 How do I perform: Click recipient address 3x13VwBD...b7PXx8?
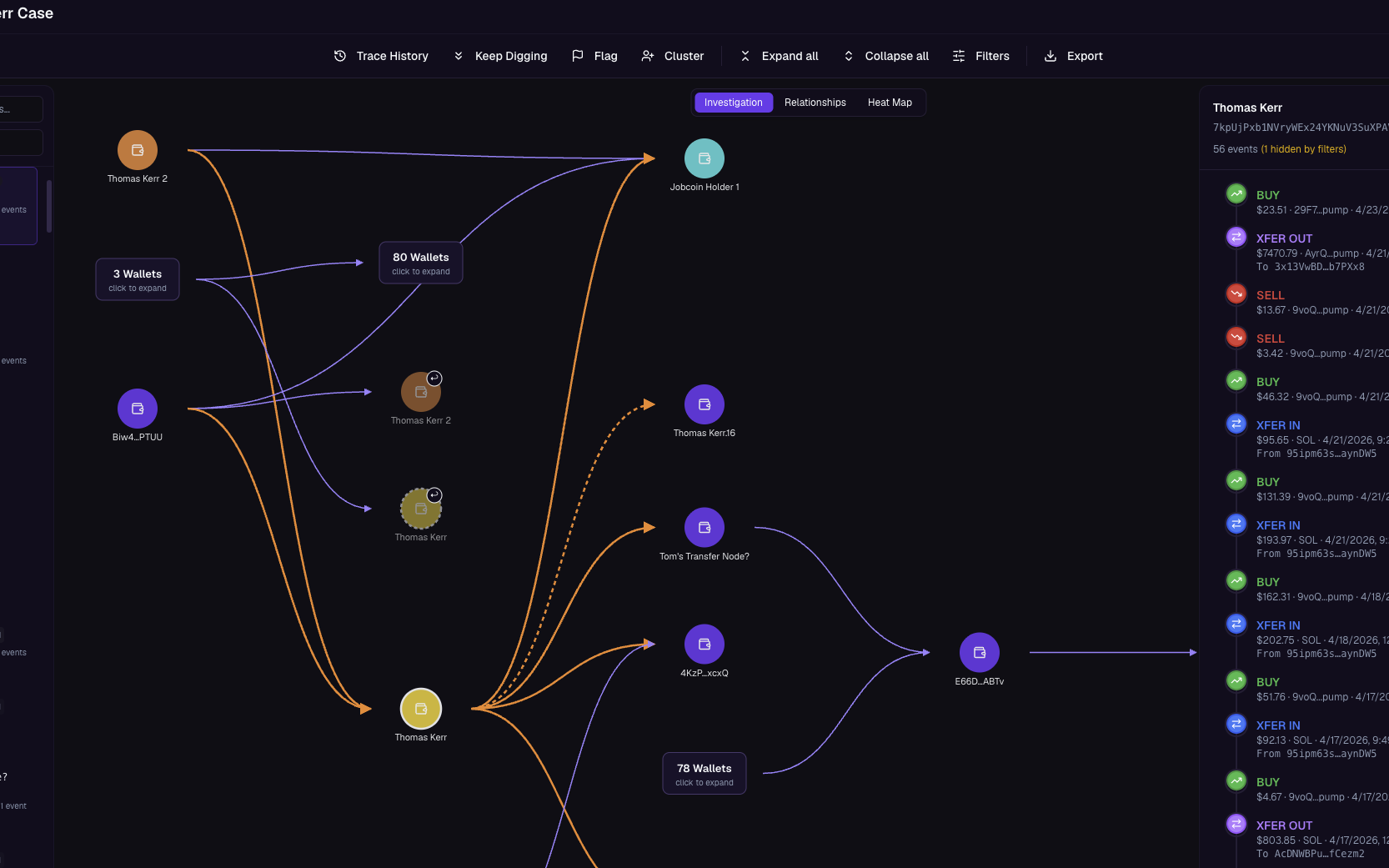(1319, 267)
